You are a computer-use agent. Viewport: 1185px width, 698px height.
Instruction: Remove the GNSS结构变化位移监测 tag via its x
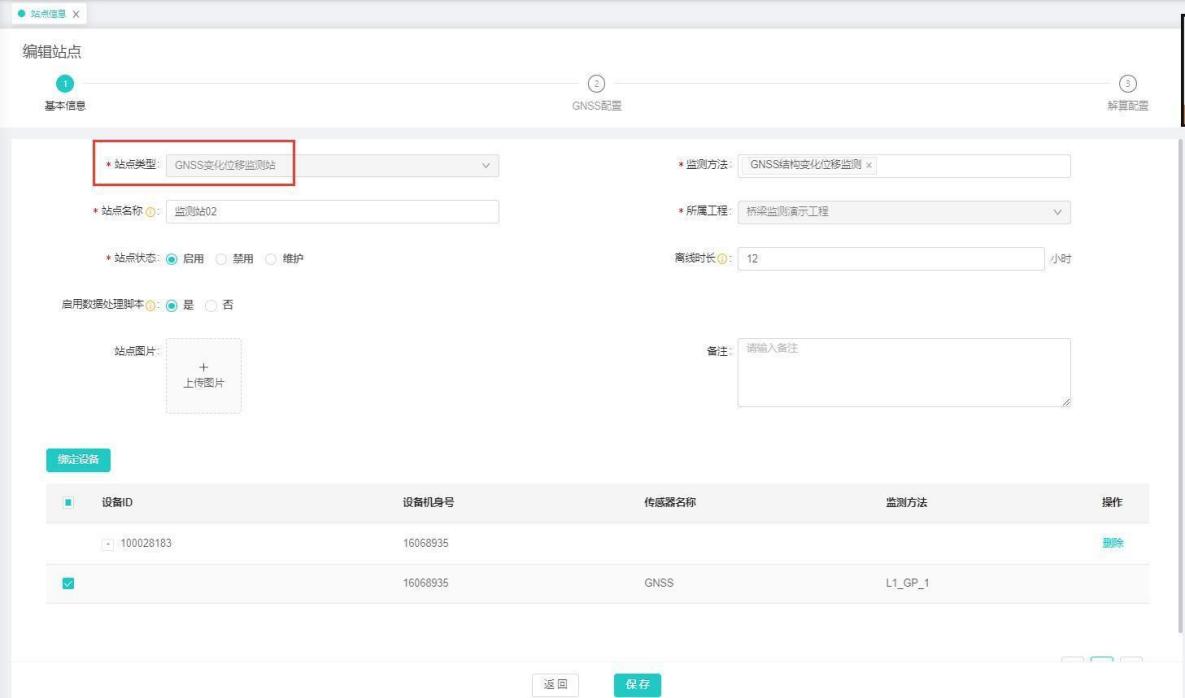click(869, 166)
